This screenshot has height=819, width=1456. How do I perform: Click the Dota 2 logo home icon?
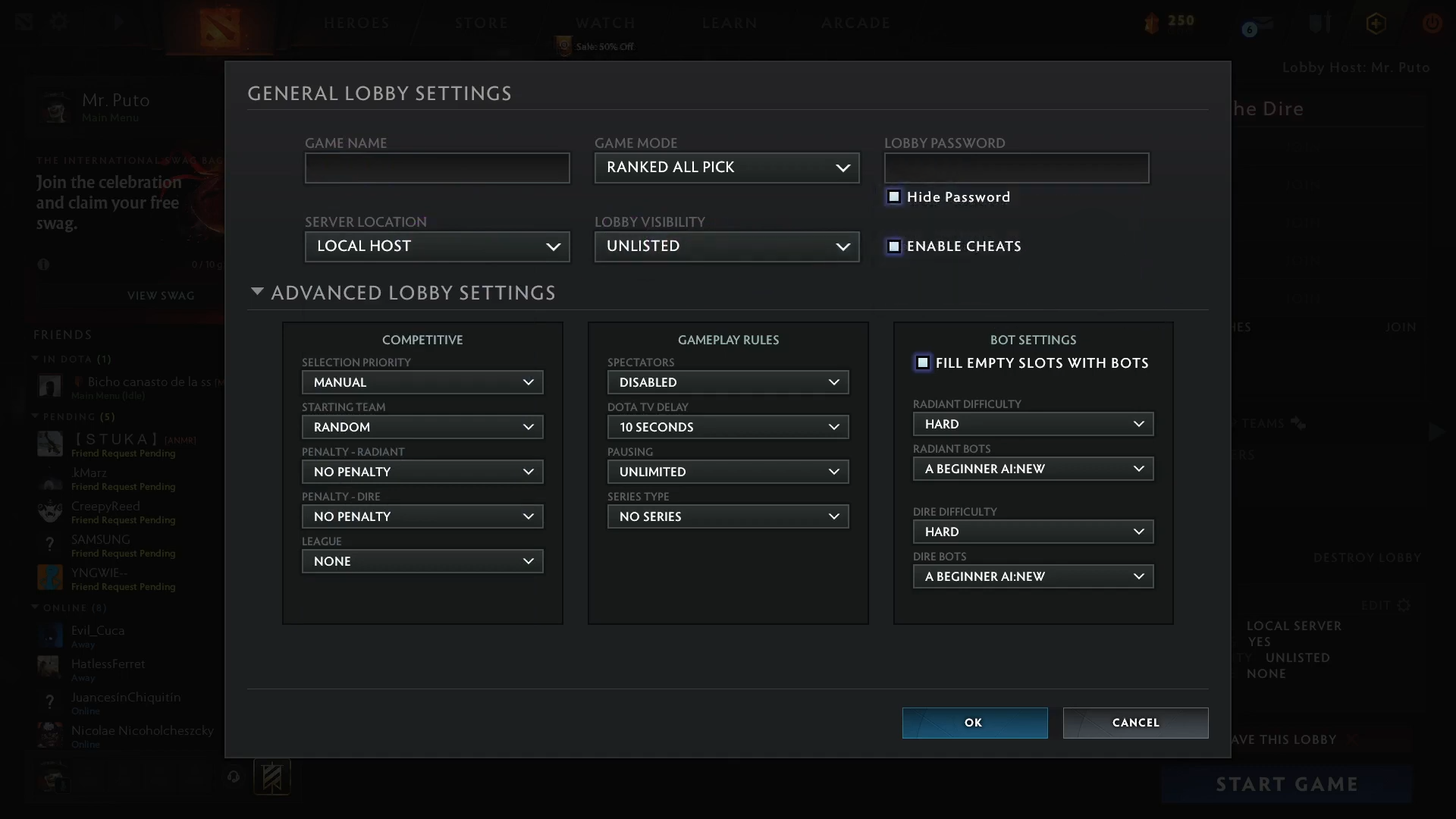tap(220, 27)
